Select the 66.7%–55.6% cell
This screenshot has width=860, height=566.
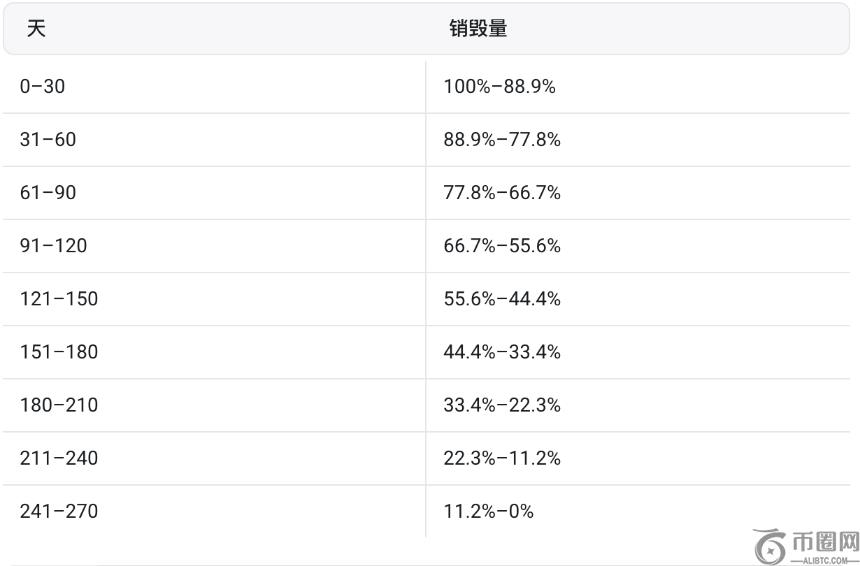502,246
